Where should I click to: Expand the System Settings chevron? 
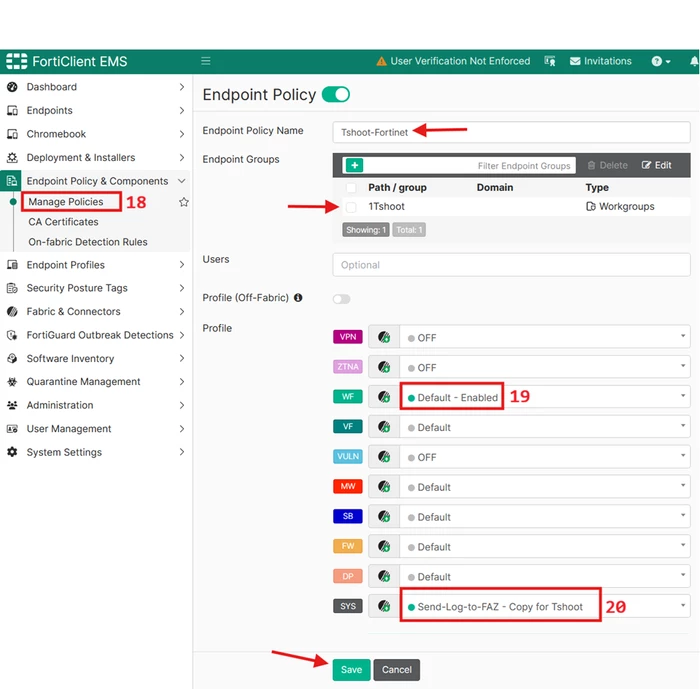click(x=182, y=452)
